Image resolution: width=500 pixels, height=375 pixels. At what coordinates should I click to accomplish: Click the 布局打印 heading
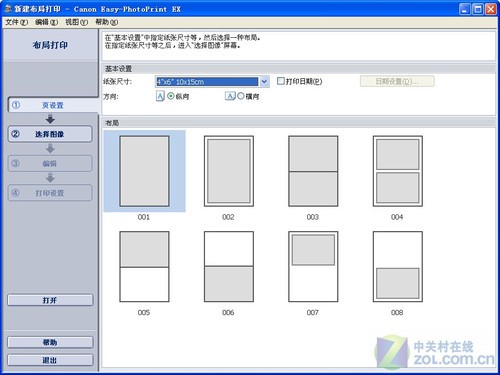(x=50, y=45)
